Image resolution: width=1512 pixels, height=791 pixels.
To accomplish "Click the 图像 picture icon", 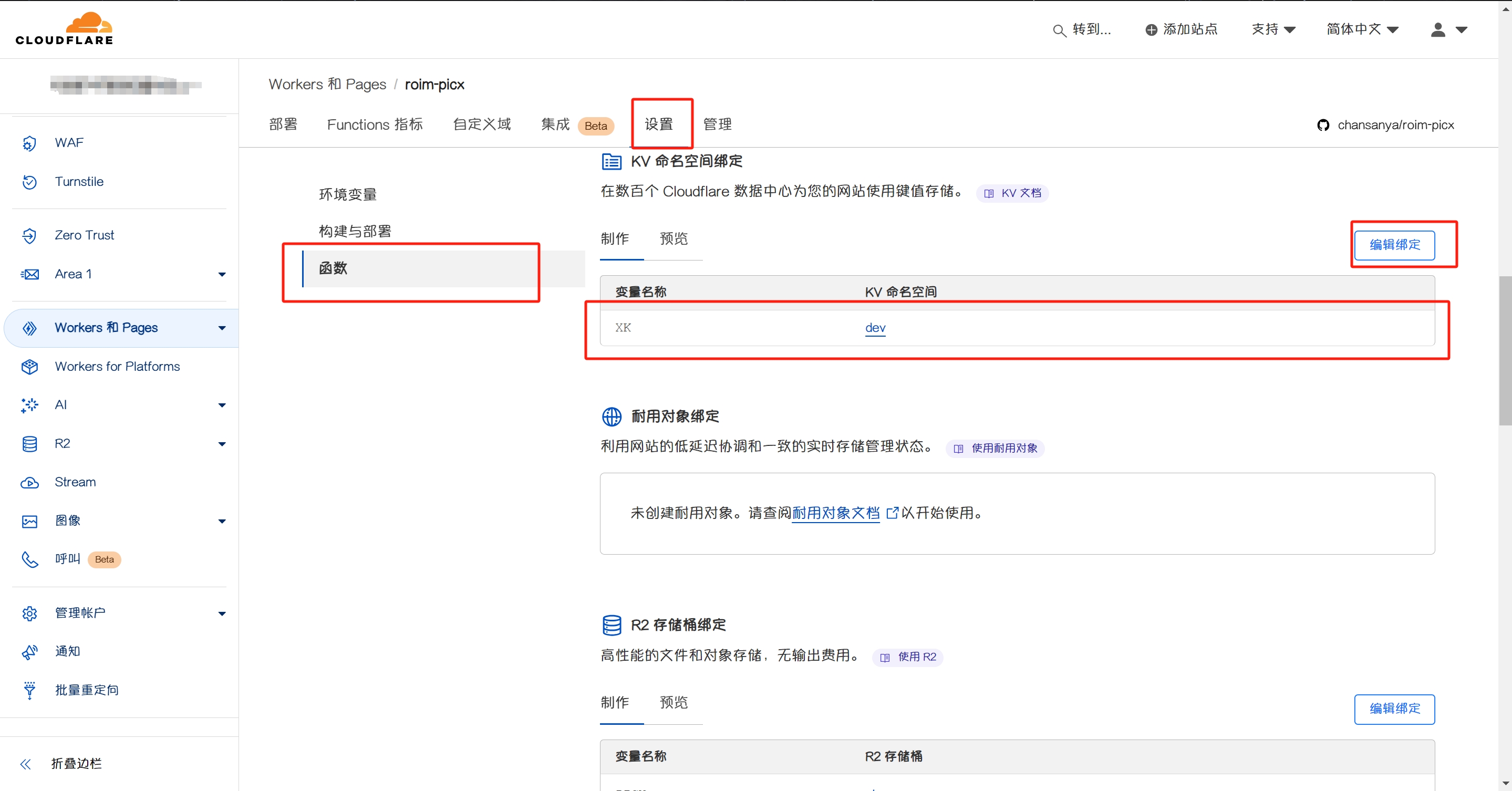I will pos(29,521).
